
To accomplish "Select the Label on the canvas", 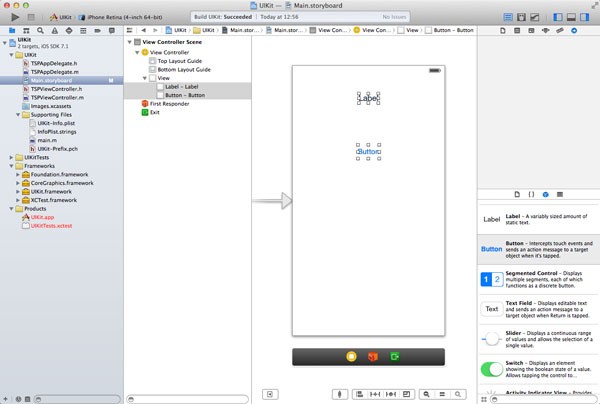I will (368, 98).
